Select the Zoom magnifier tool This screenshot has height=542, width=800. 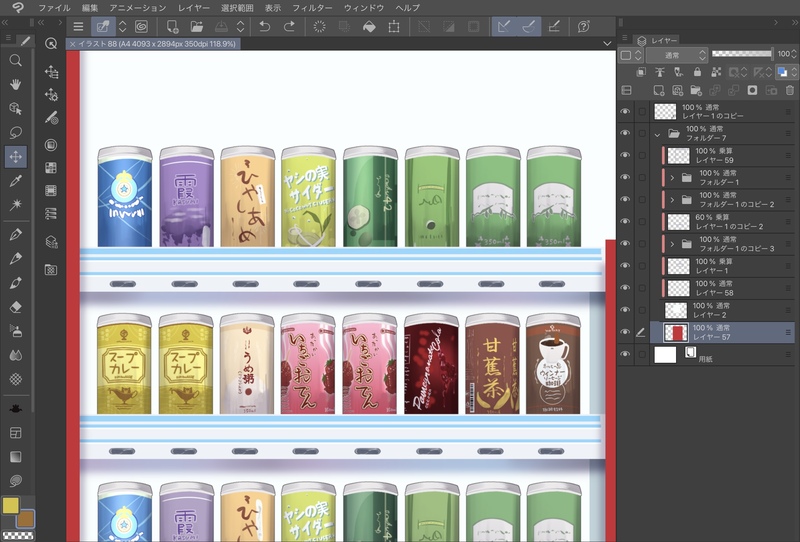[16, 60]
